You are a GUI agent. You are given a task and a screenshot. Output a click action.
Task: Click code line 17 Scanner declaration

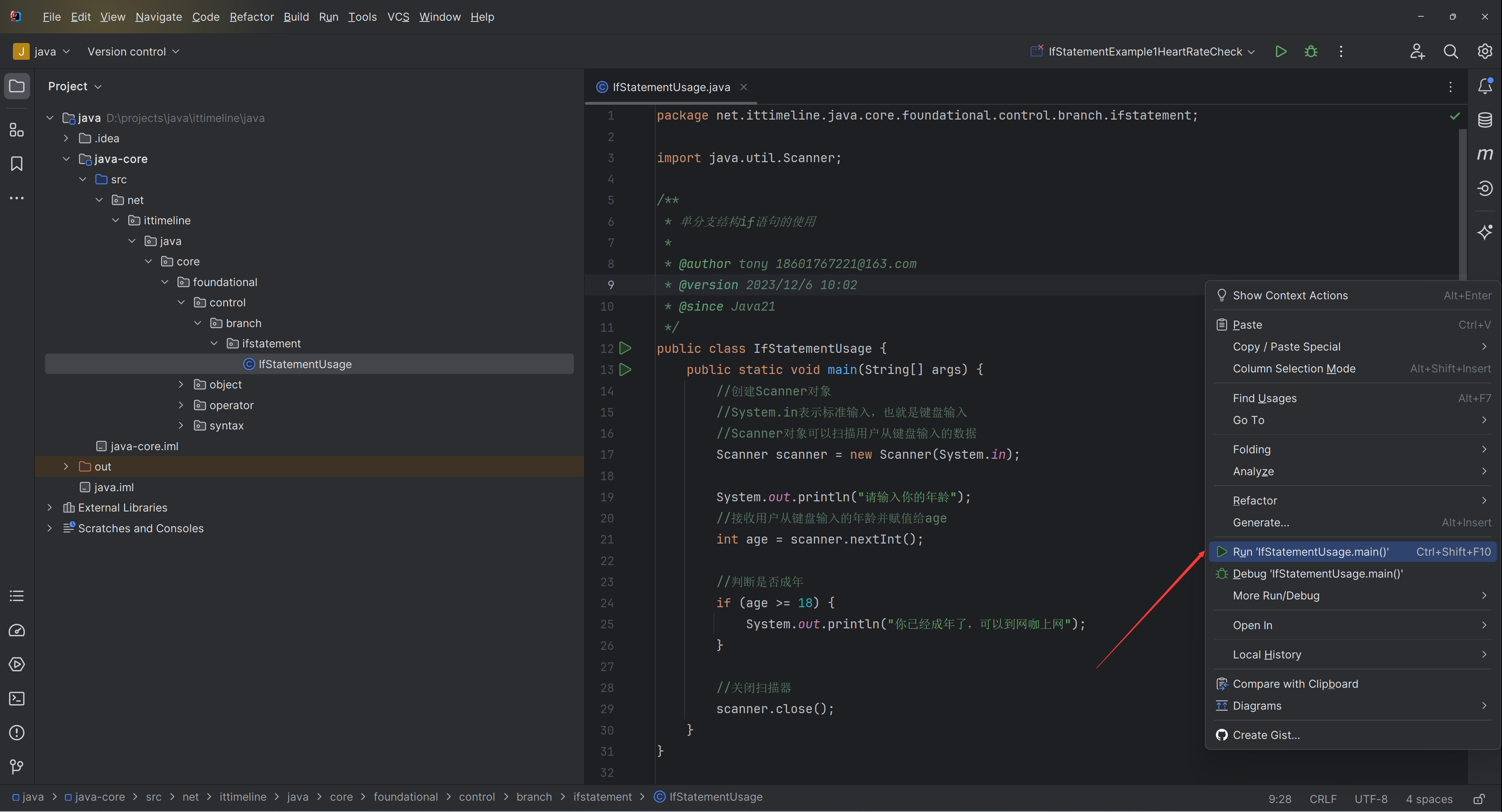[868, 455]
